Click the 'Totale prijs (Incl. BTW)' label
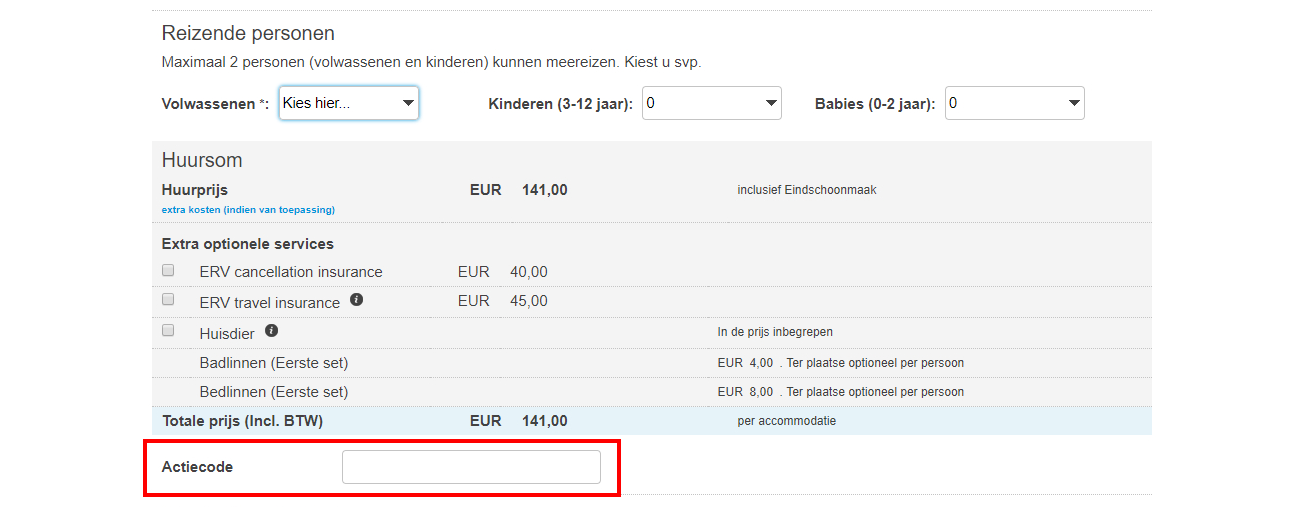 (242, 421)
